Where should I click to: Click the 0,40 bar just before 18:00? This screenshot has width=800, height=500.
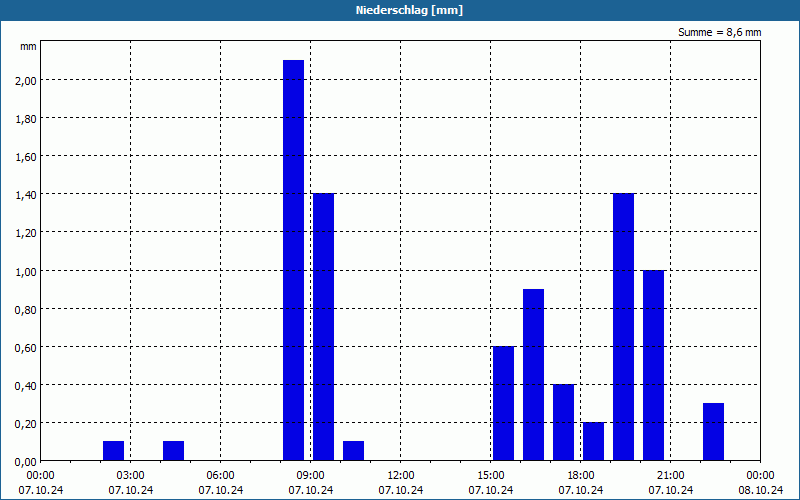(x=564, y=422)
